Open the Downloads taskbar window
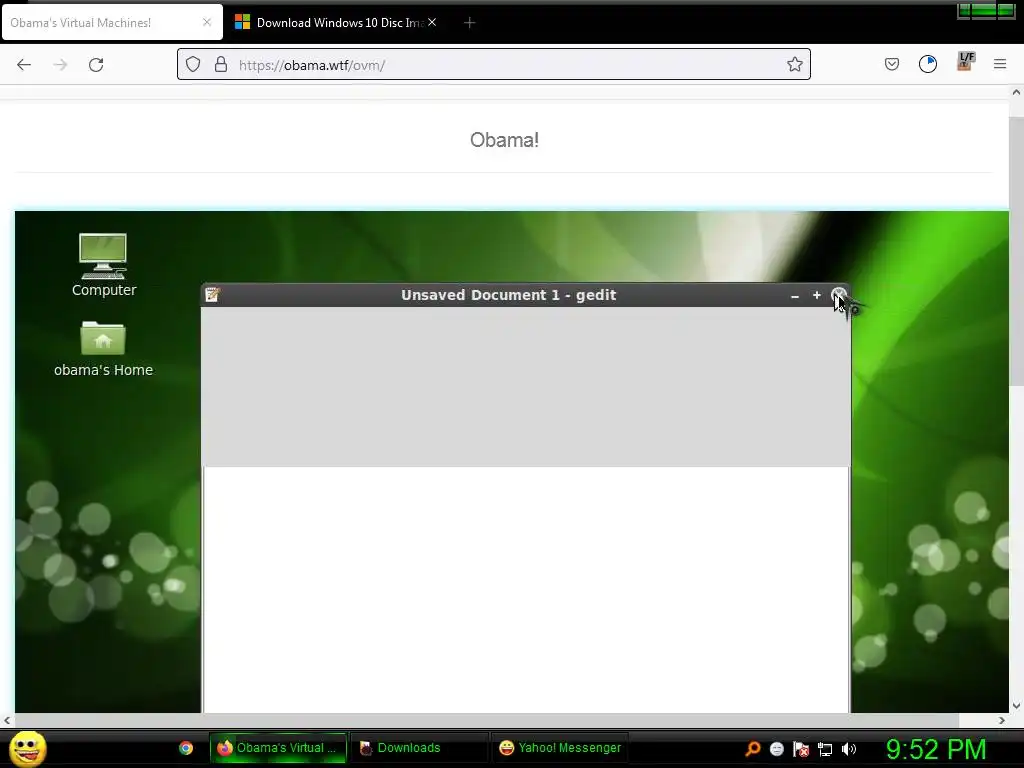 pyautogui.click(x=419, y=748)
